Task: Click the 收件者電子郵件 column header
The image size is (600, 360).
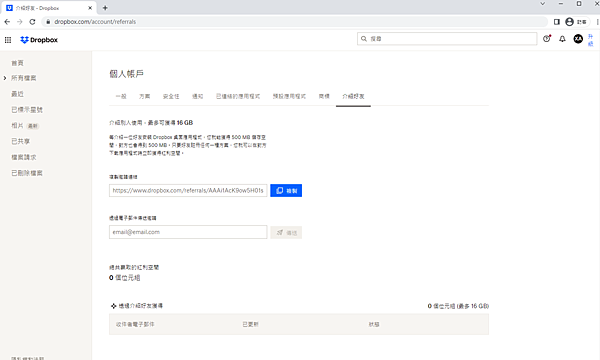Action: [135, 324]
